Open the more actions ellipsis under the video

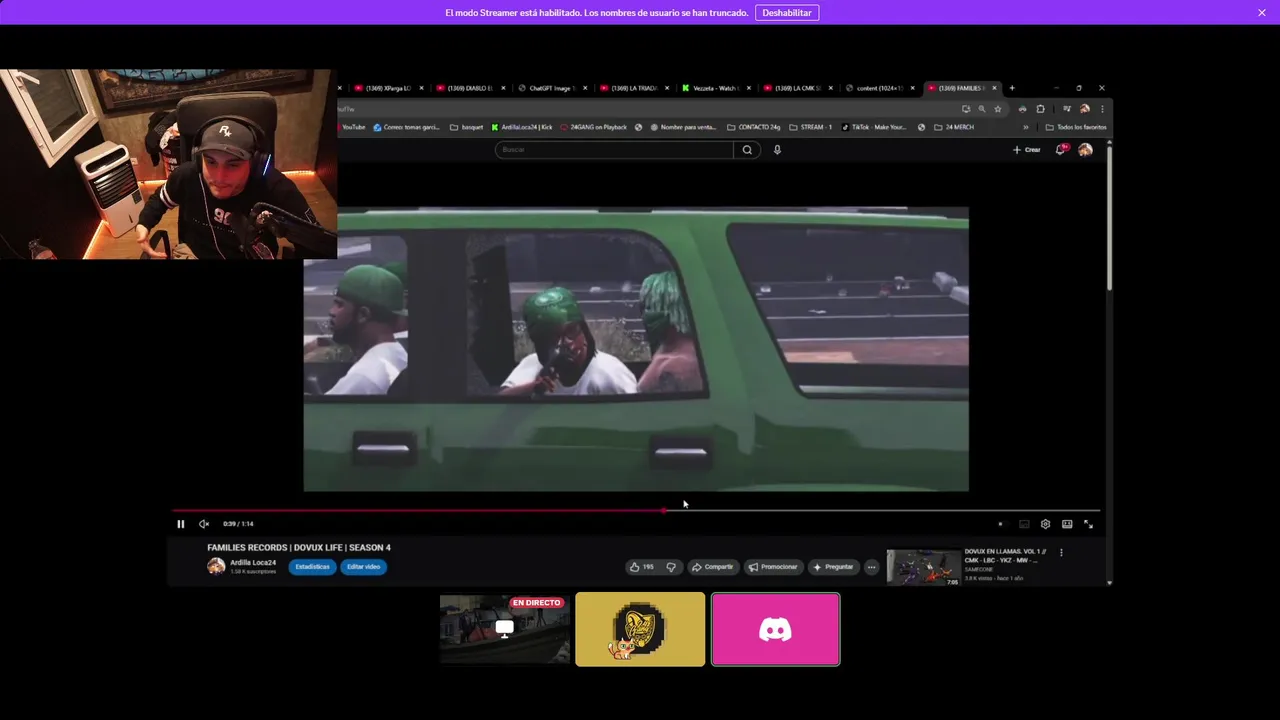point(871,567)
